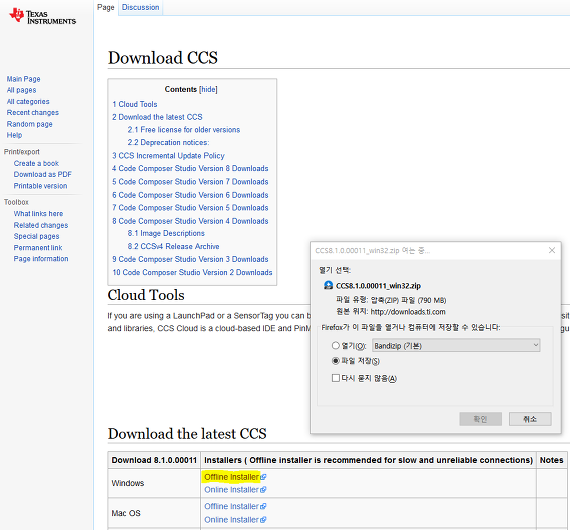Click the zip file icon in the download dialog
Screen dimensions: 570x530
tap(328, 285)
